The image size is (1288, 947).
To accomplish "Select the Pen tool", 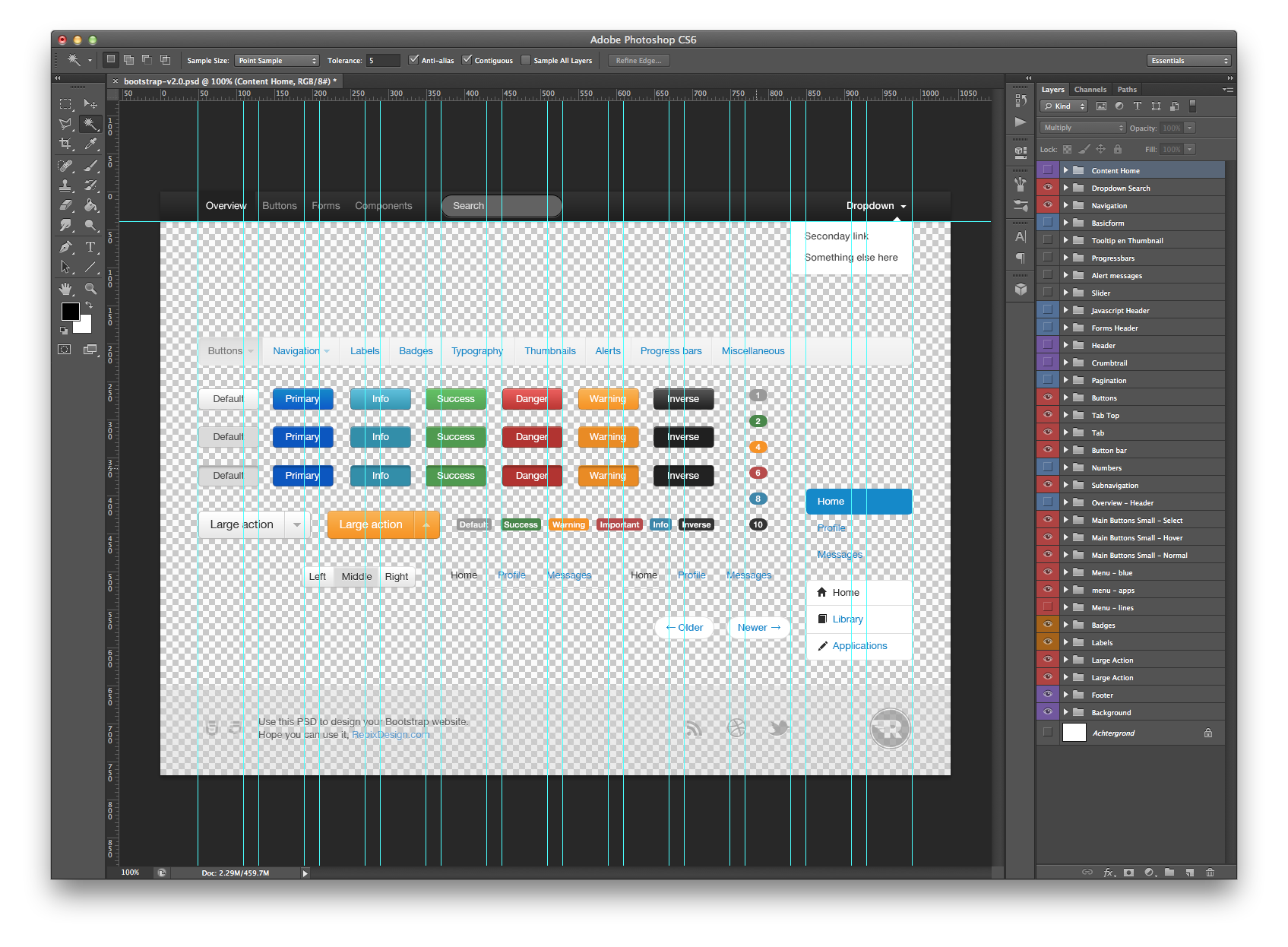I will (x=66, y=247).
